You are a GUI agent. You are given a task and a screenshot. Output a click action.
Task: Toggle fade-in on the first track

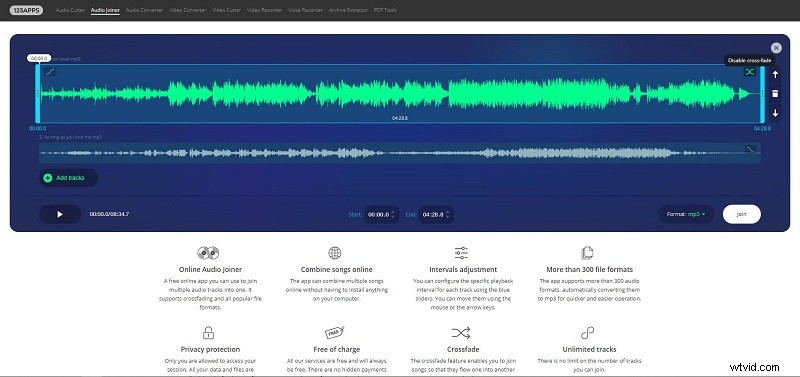coord(49,72)
